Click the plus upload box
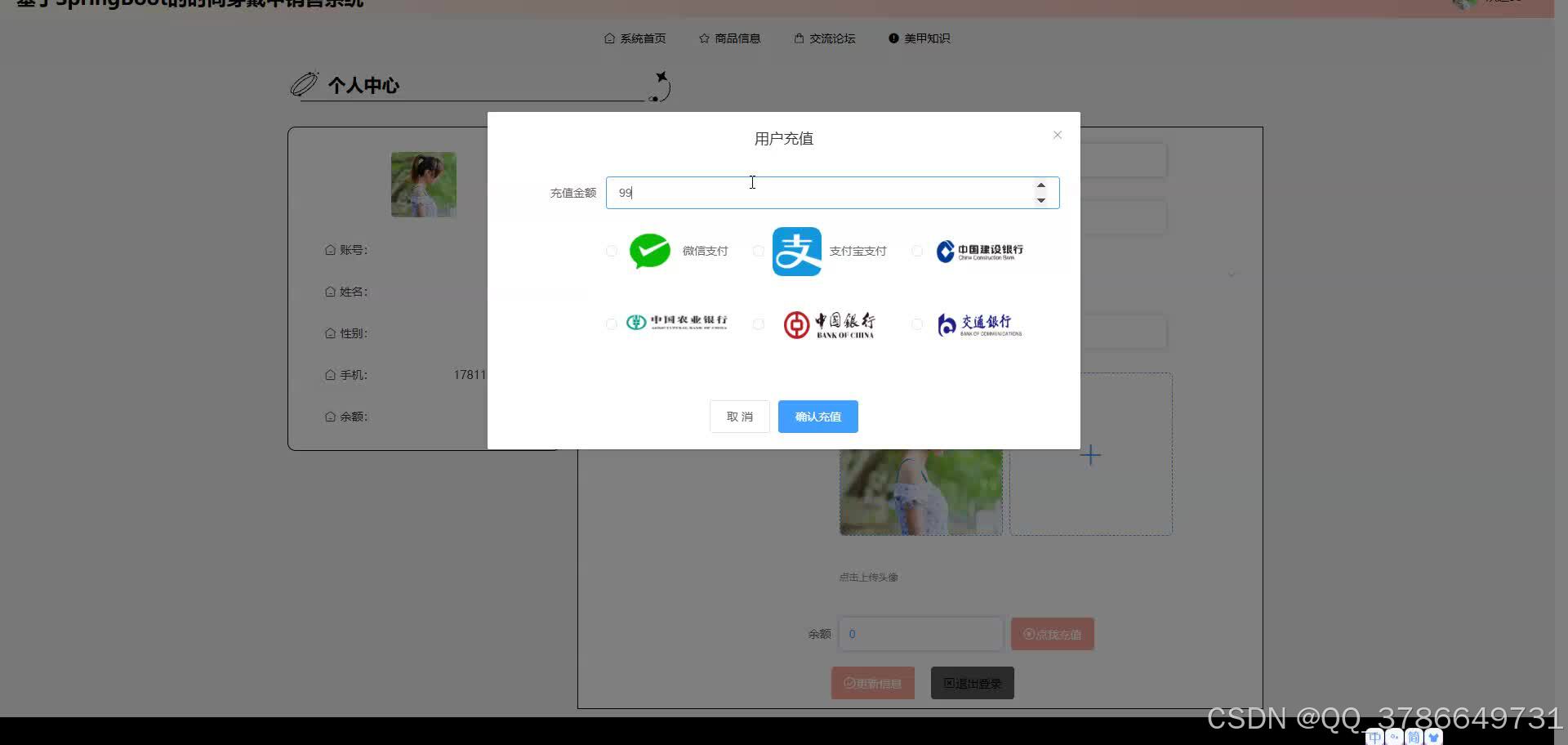The width and height of the screenshot is (1568, 745). 1090,455
